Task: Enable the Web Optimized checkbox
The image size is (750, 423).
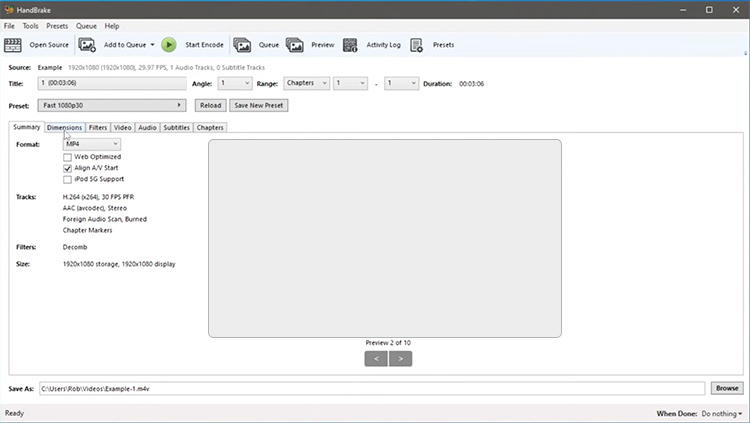Action: pos(67,157)
